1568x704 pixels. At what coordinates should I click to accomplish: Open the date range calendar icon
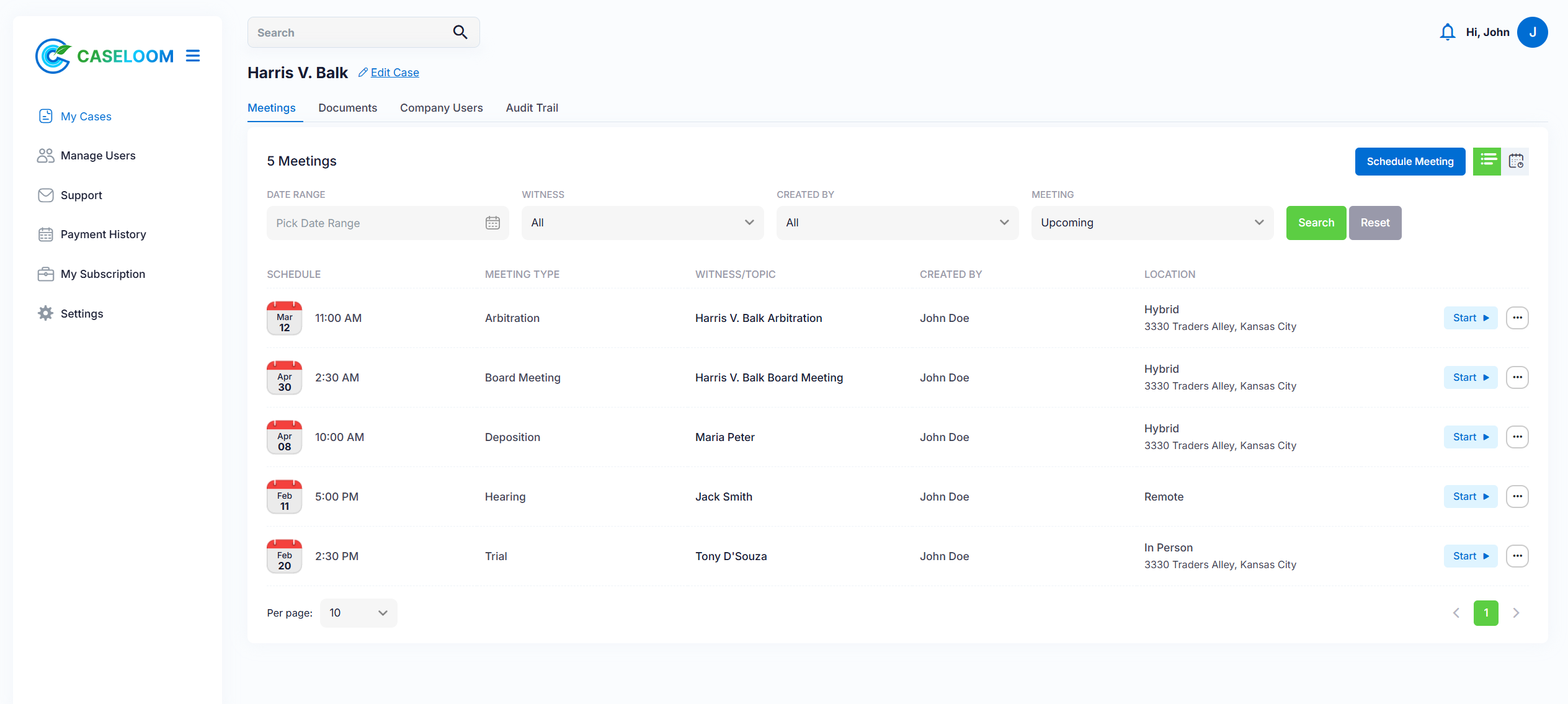492,223
